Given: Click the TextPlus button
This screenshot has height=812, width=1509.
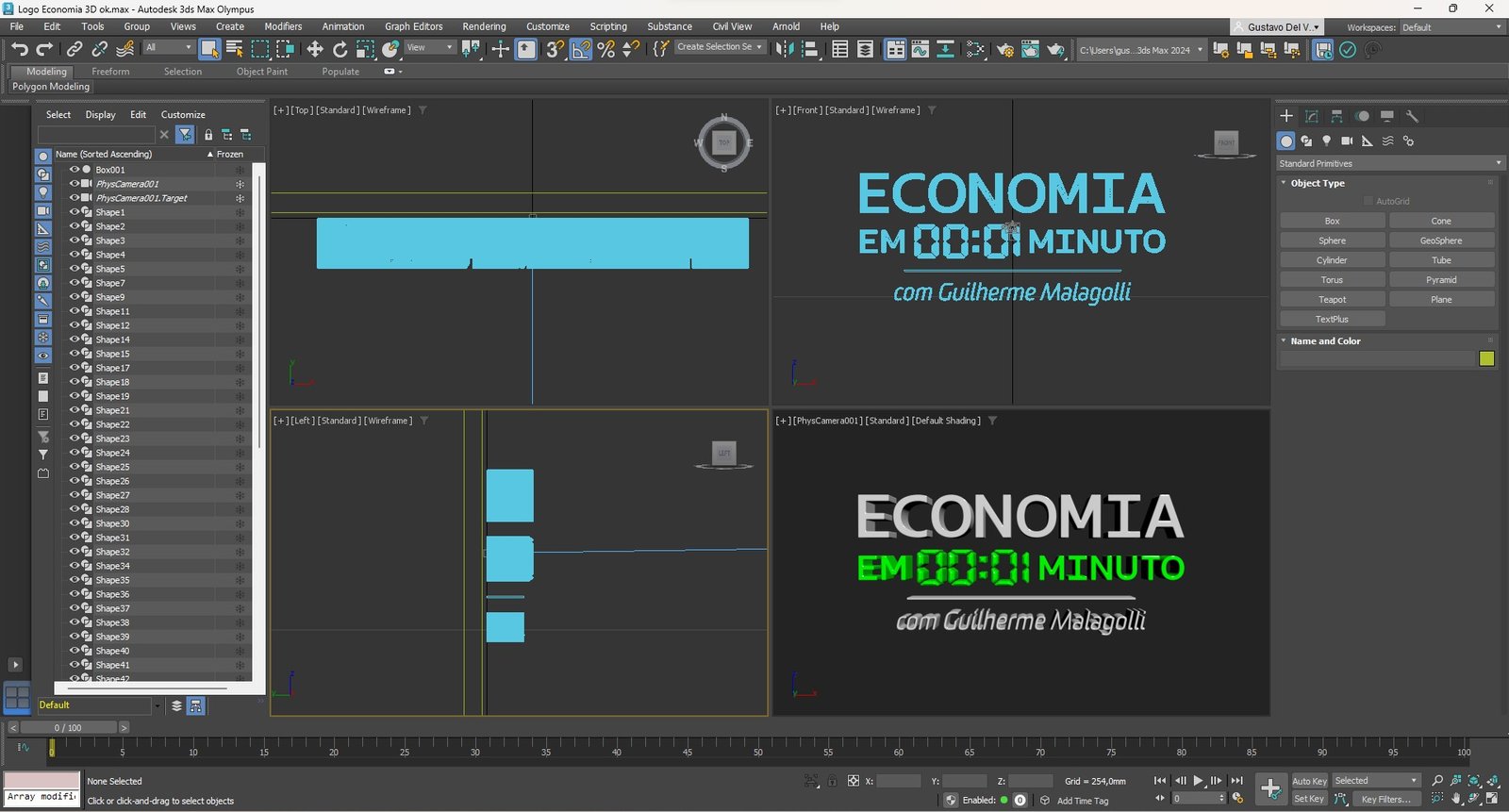Looking at the screenshot, I should tap(1332, 320).
